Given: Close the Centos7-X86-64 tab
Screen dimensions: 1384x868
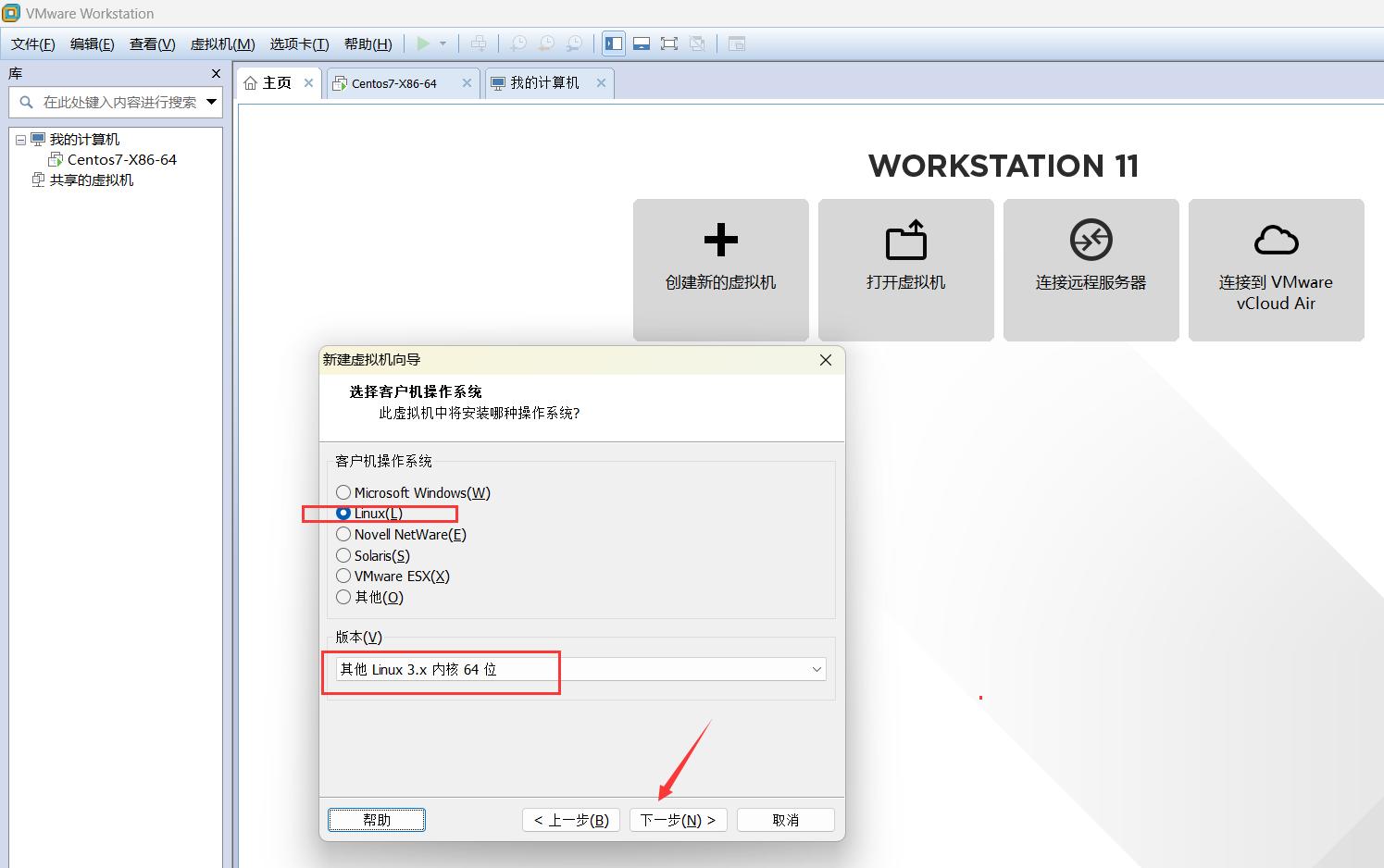Looking at the screenshot, I should pos(467,82).
